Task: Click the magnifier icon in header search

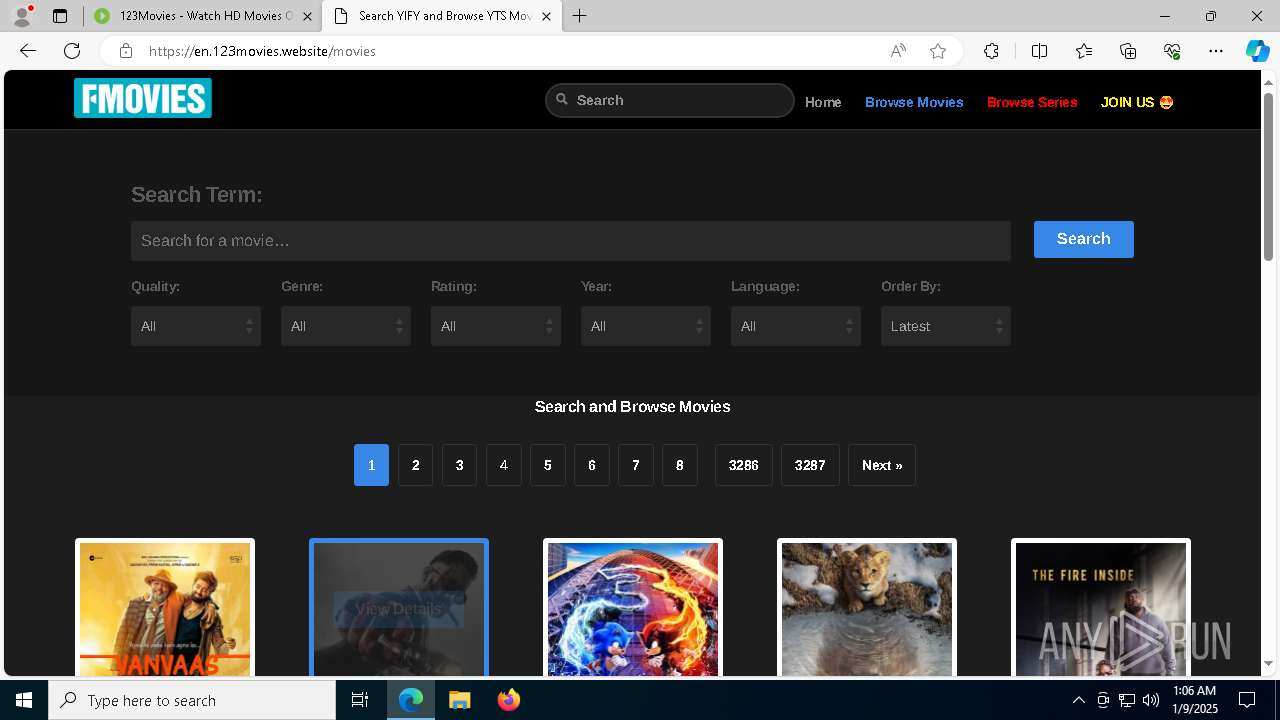Action: [562, 99]
